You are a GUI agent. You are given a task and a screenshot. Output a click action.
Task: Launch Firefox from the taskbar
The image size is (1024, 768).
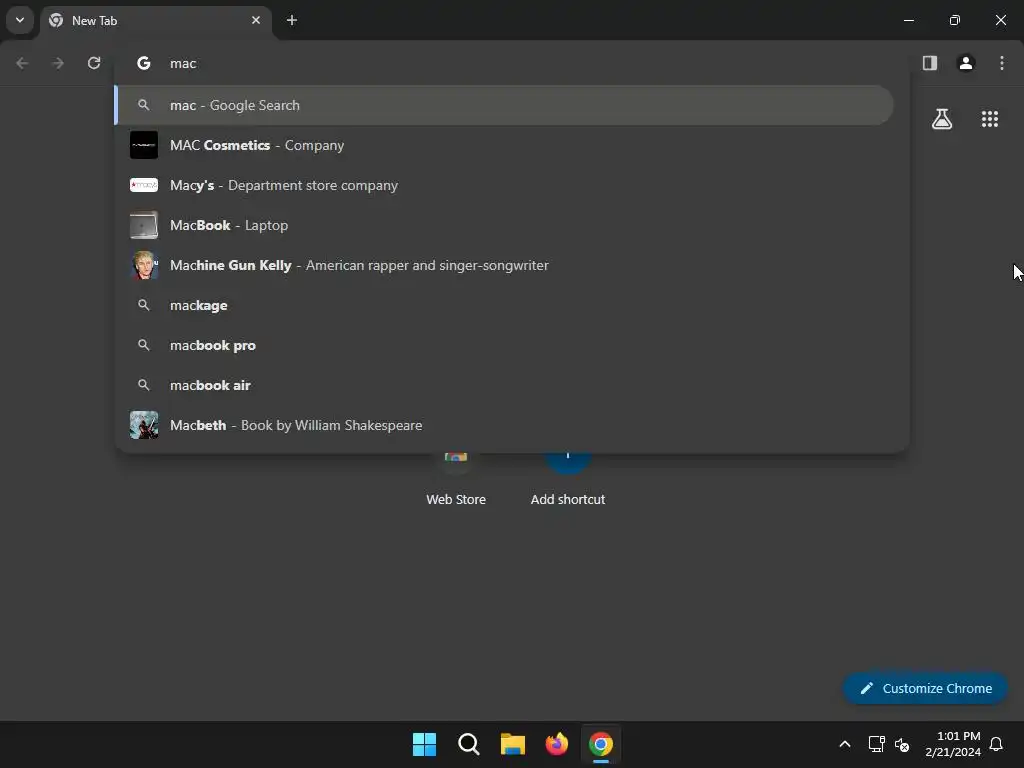556,744
